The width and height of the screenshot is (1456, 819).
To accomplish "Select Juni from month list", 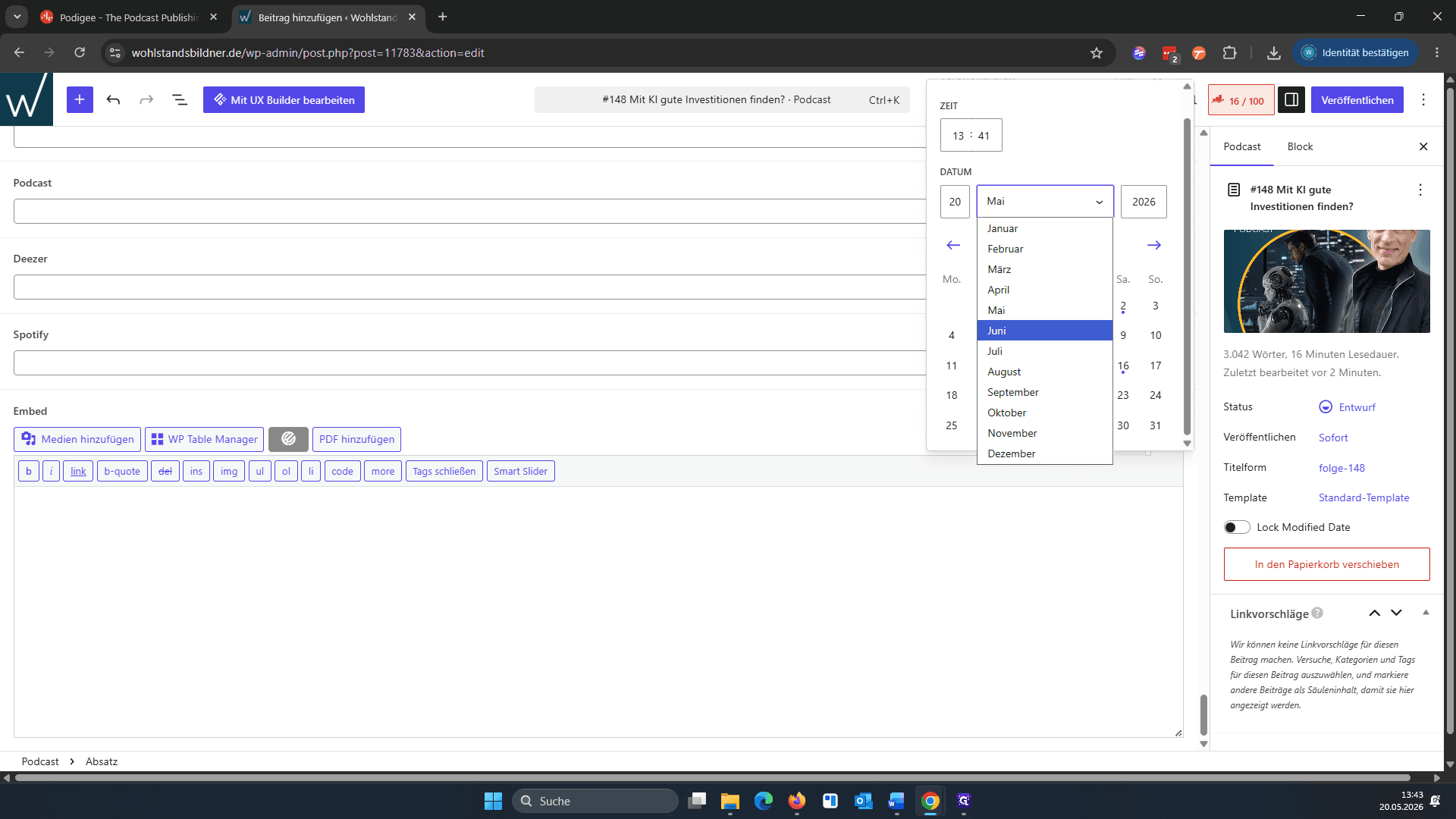I will pos(1045,331).
